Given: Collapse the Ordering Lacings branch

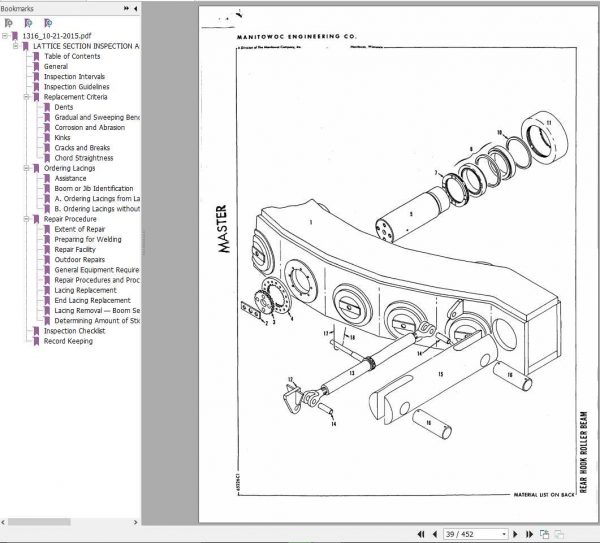Looking at the screenshot, I should [x=26, y=168].
